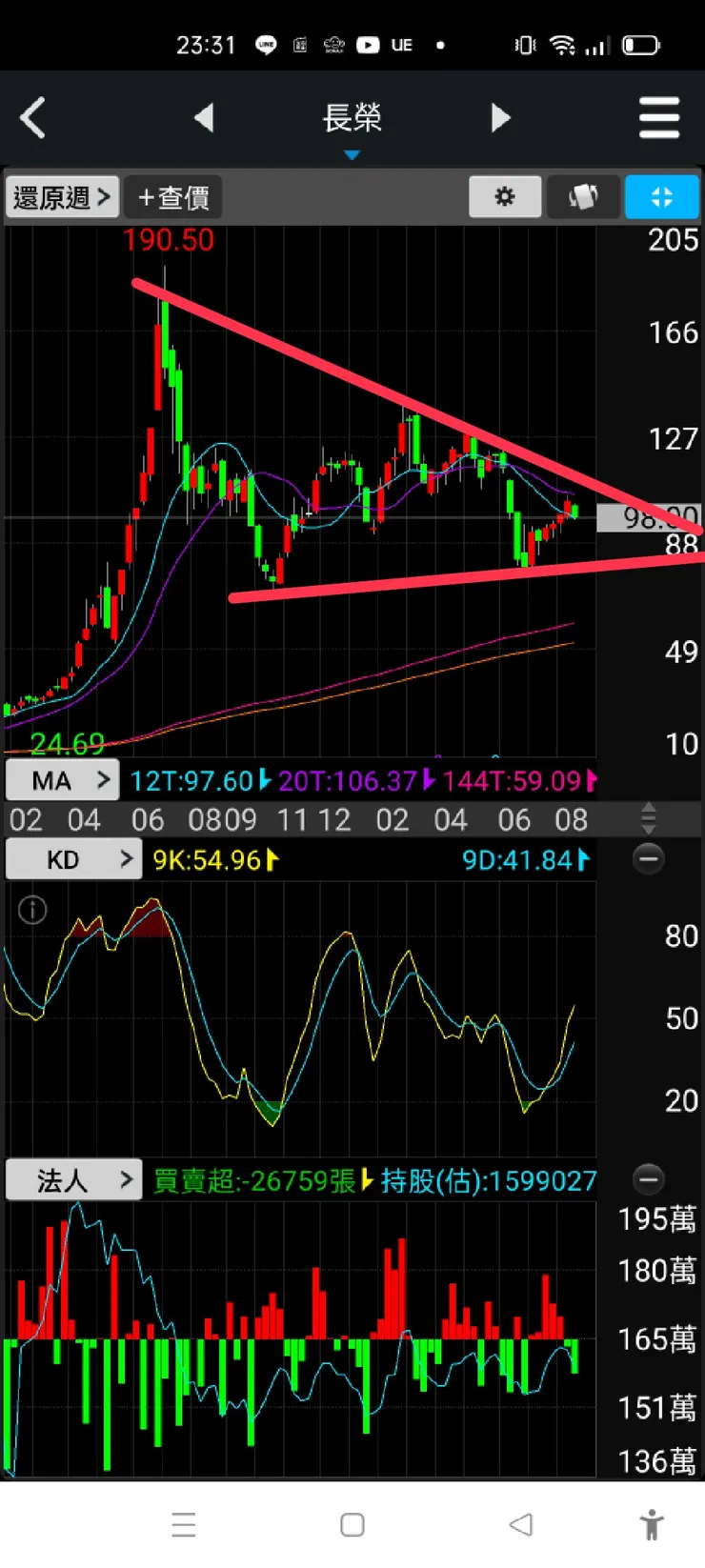Screen dimensions: 705x1568
Task: Open chart settings gear
Action: (x=505, y=197)
